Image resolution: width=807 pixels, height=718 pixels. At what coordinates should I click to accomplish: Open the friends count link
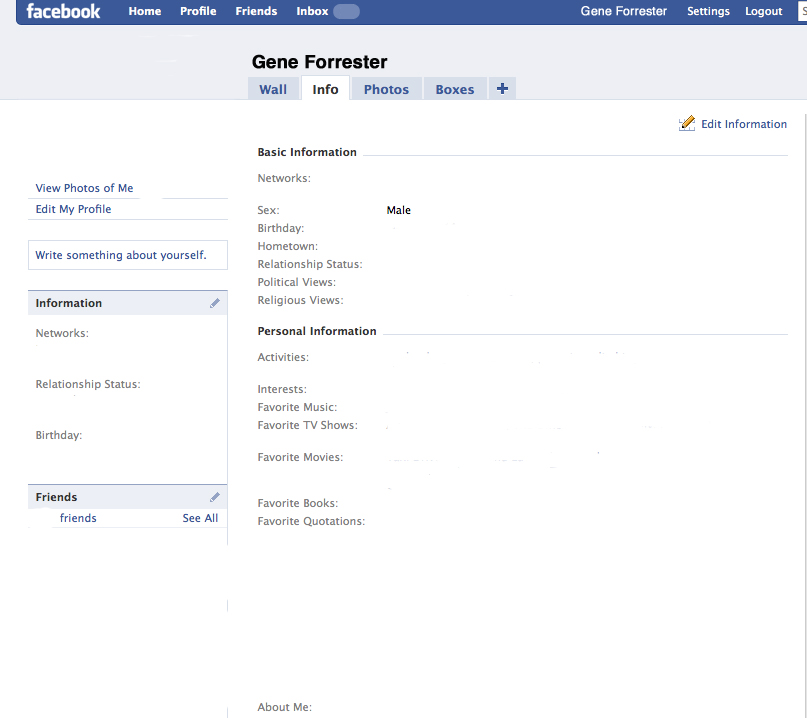(x=78, y=518)
